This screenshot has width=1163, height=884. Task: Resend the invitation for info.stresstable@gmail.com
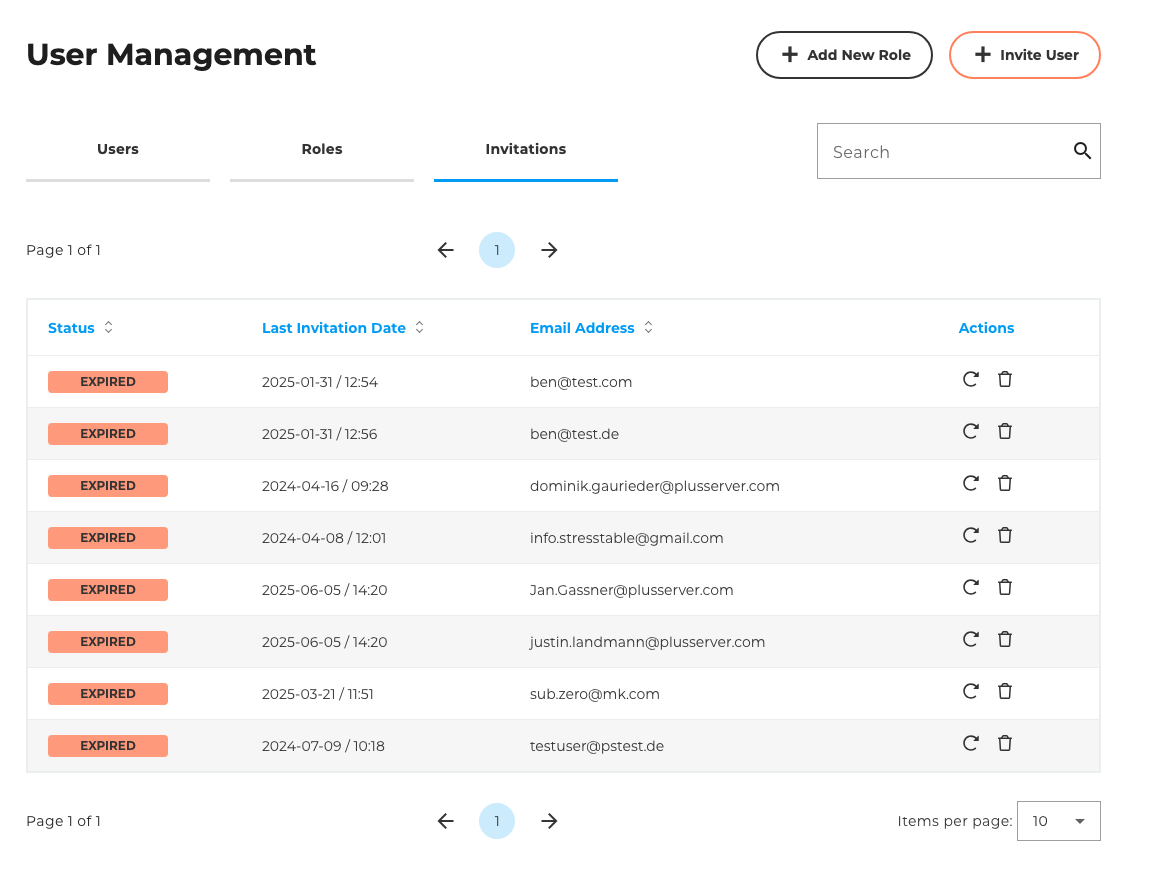click(x=970, y=535)
